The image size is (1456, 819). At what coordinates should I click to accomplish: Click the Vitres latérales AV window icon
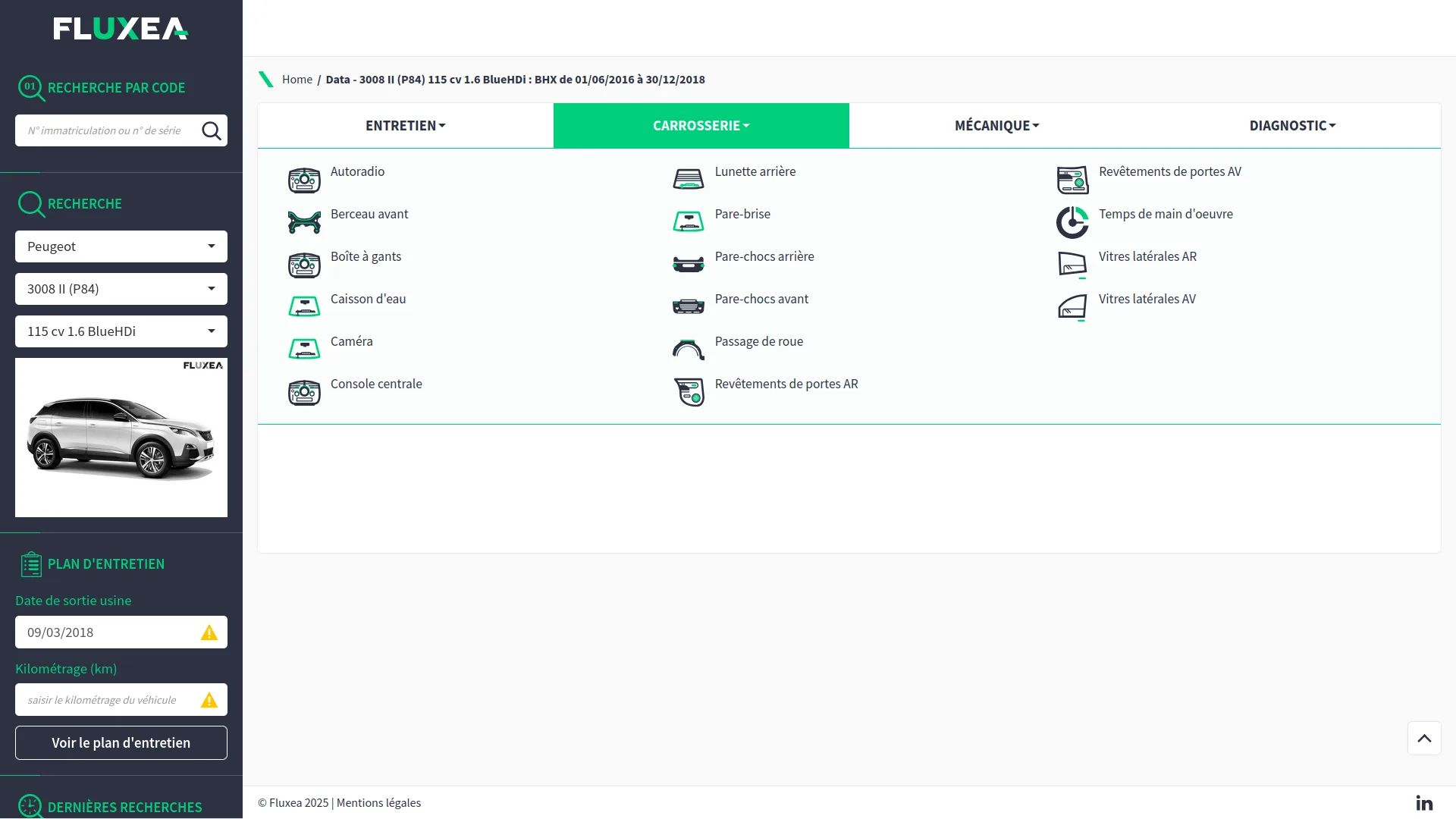1072,308
